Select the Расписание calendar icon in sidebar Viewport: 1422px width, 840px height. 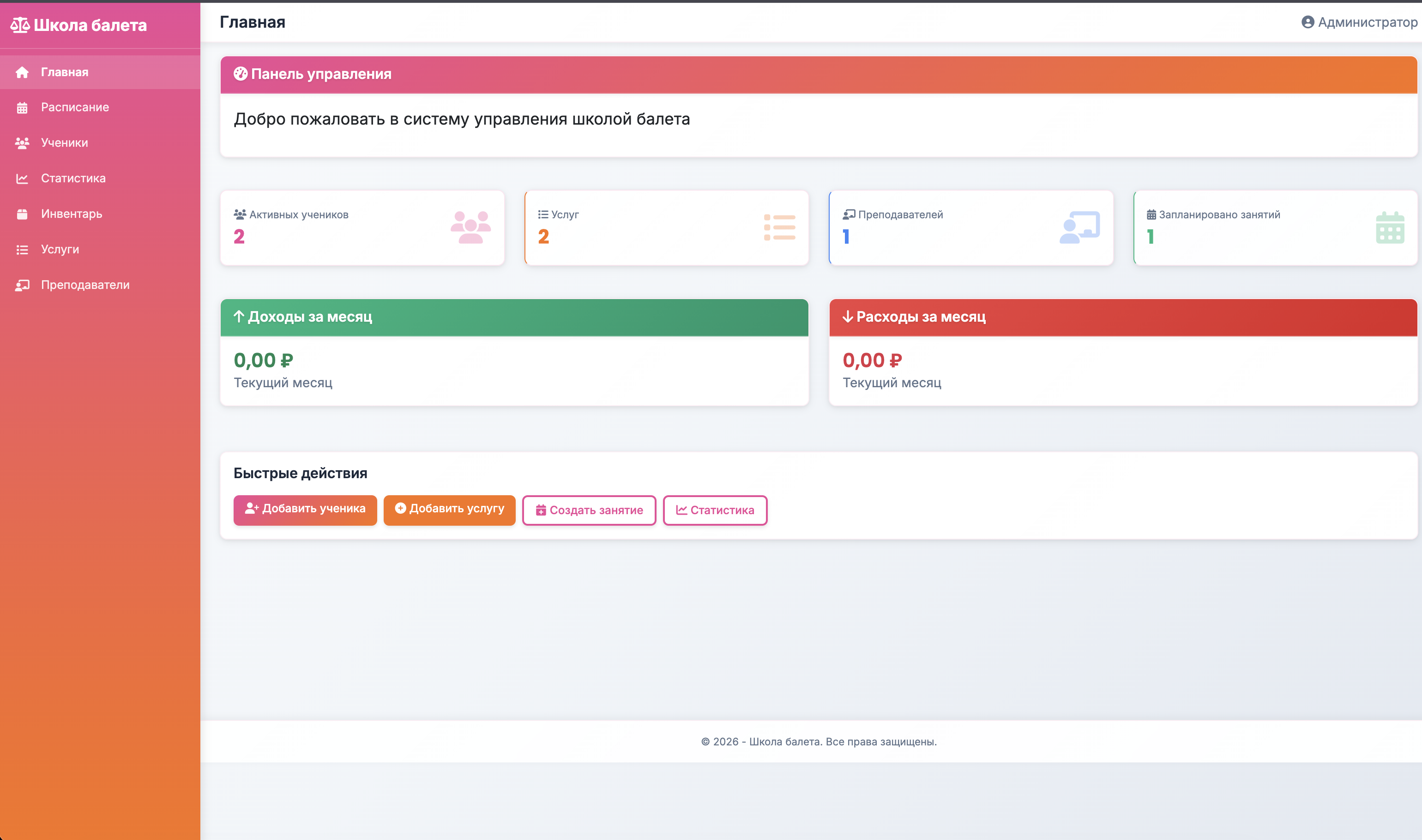[x=22, y=108]
